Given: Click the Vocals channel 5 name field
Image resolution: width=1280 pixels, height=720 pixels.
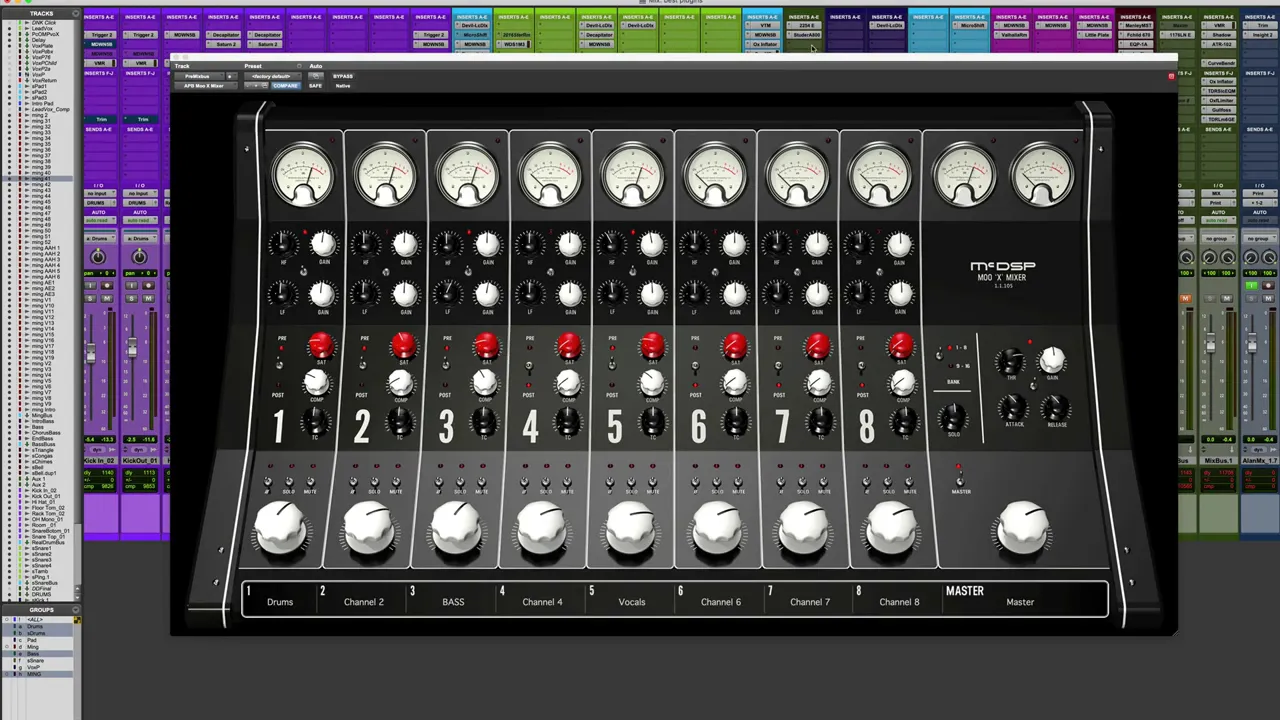Looking at the screenshot, I should [x=632, y=602].
